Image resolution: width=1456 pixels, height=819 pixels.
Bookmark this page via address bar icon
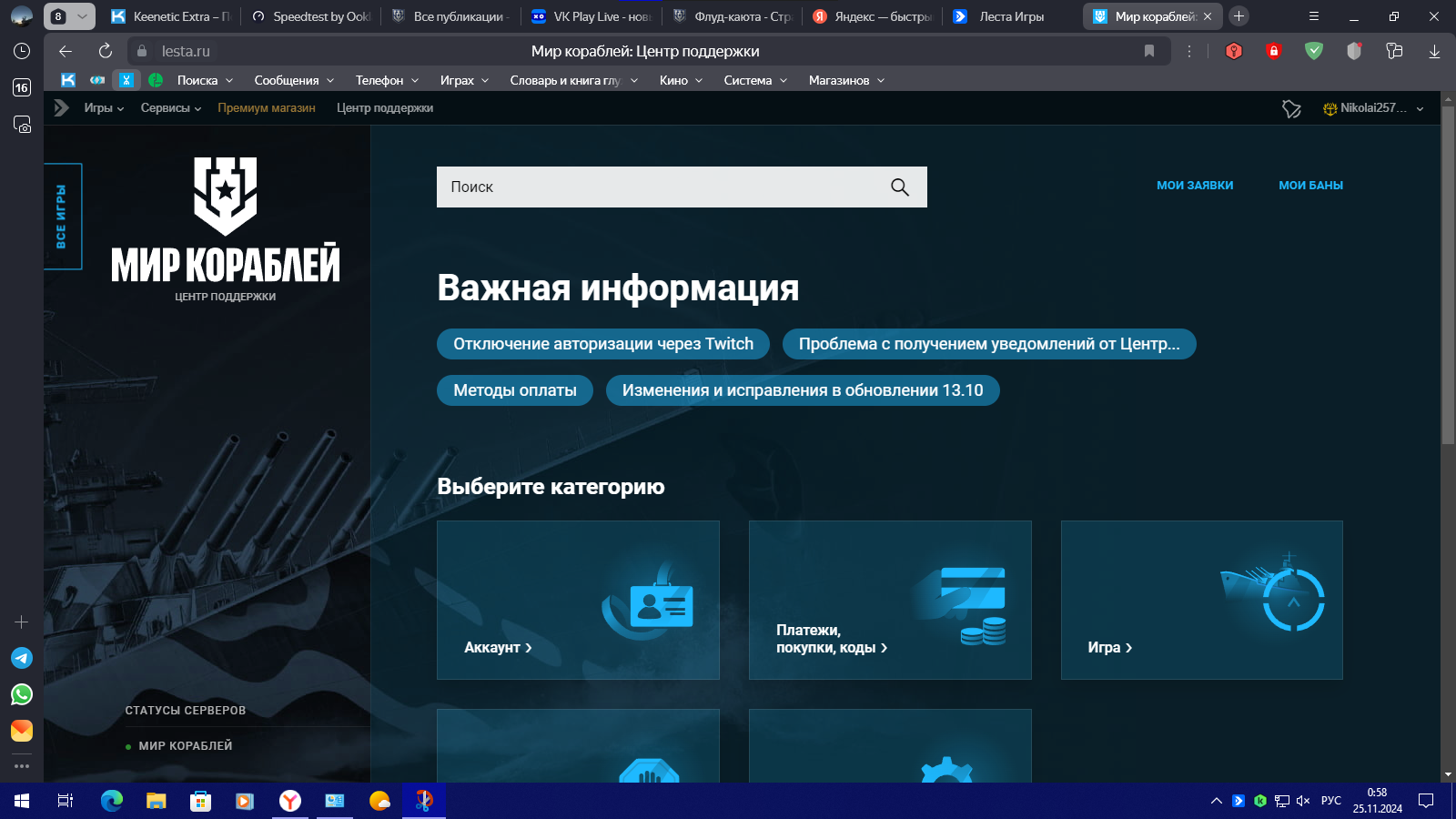point(1149,51)
